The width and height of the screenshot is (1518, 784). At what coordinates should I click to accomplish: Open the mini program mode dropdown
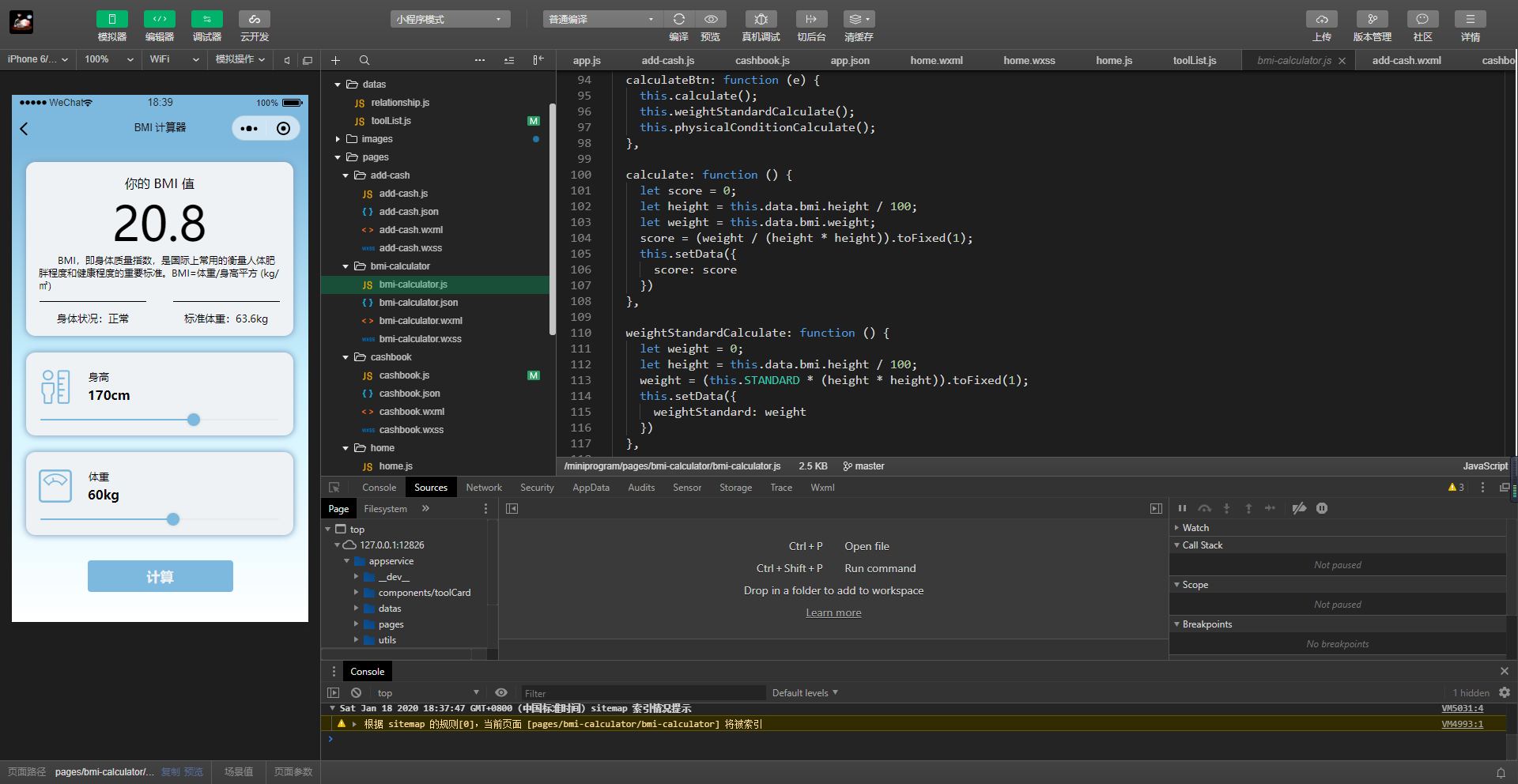450,19
